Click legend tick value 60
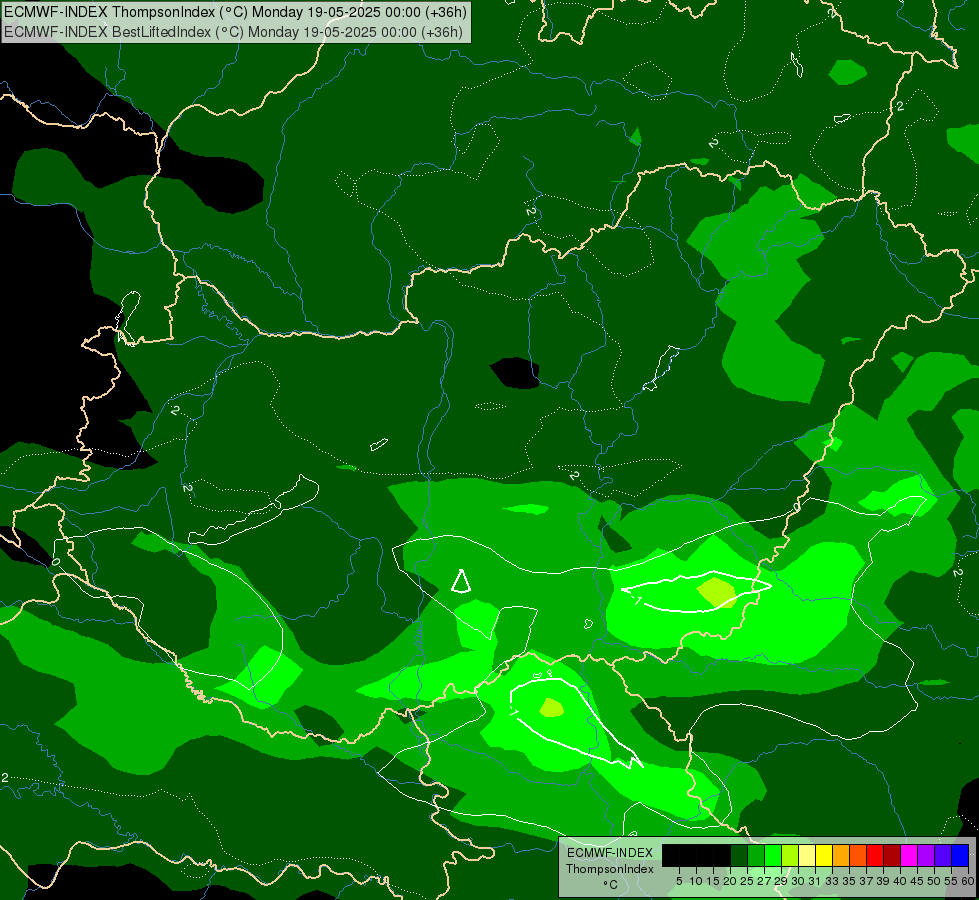The image size is (979, 900). 968,881
